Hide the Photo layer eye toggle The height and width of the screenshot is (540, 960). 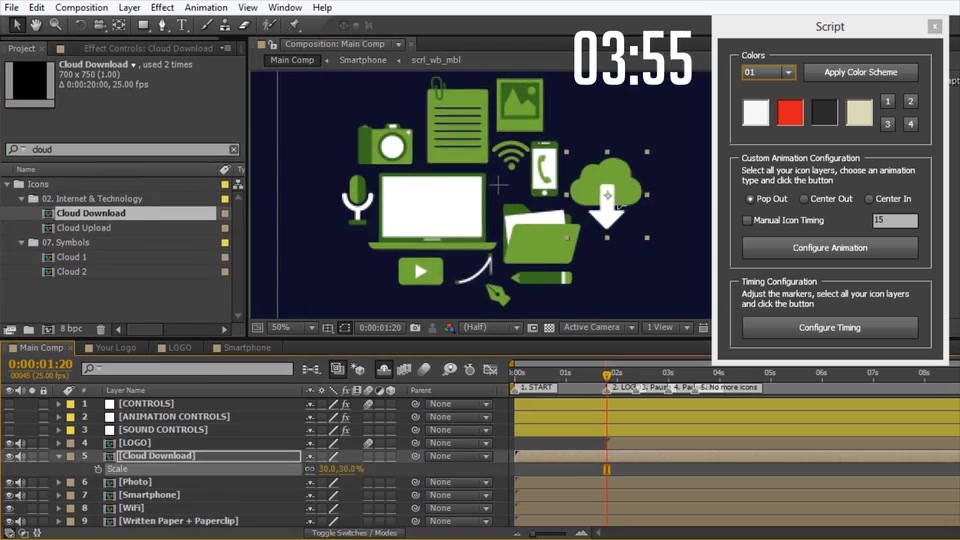(9, 482)
